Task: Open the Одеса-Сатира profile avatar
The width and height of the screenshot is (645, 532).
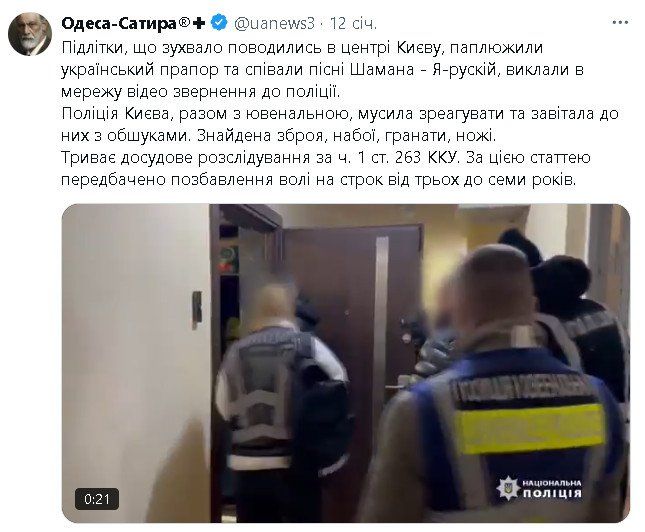Action: point(30,34)
